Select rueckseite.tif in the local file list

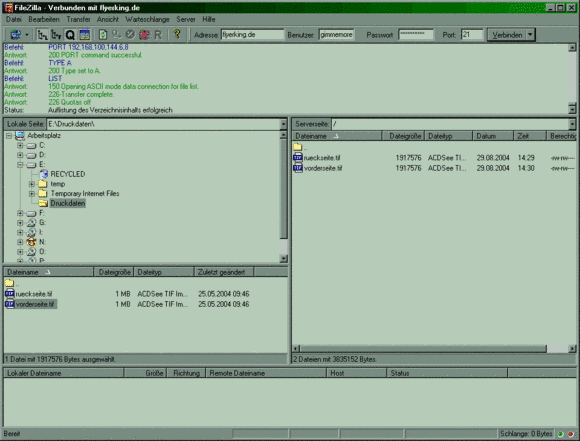34,294
